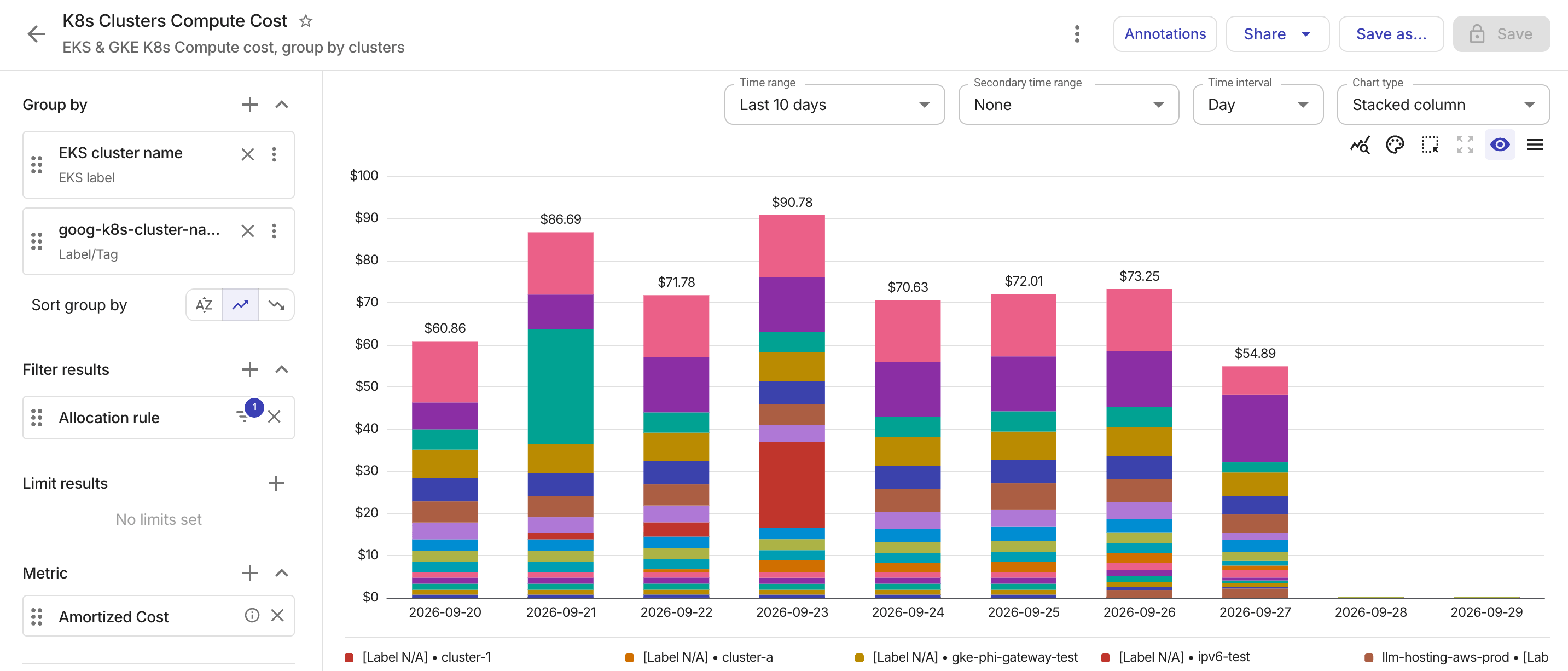This screenshot has height=671, width=1568.
Task: Star the K8s Clusters Compute Cost report
Action: pos(306,21)
